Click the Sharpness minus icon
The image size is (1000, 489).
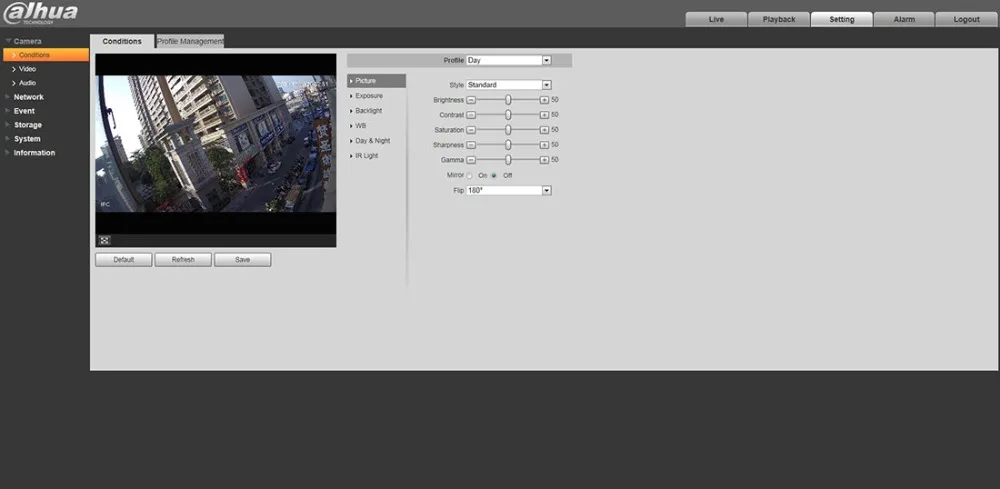click(471, 145)
